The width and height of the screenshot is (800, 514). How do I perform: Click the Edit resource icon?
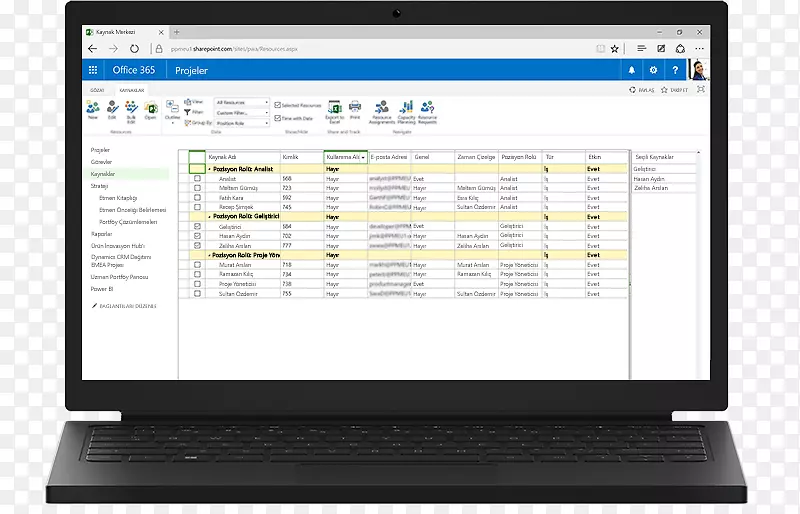coord(112,108)
